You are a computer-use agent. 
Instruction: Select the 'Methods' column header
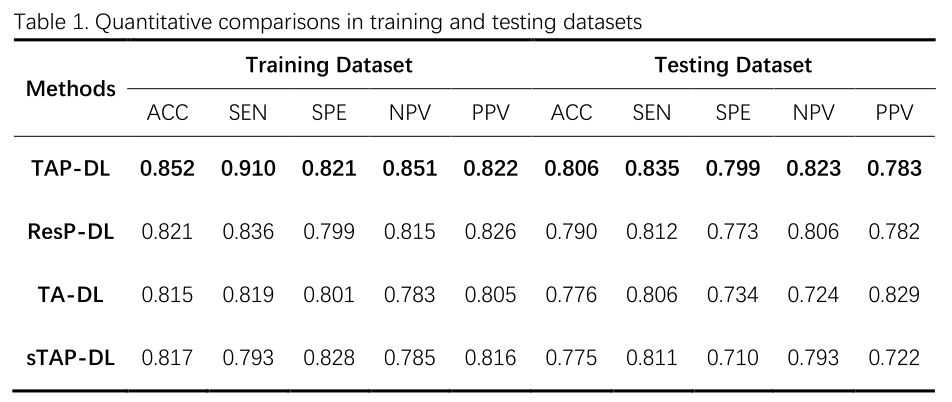coord(71,88)
